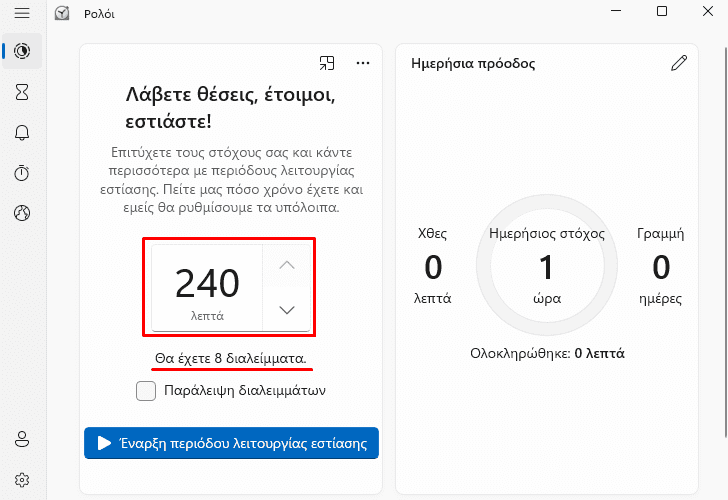The height and width of the screenshot is (500, 728).
Task: Click the vertical scrollbar on right
Action: (726, 241)
